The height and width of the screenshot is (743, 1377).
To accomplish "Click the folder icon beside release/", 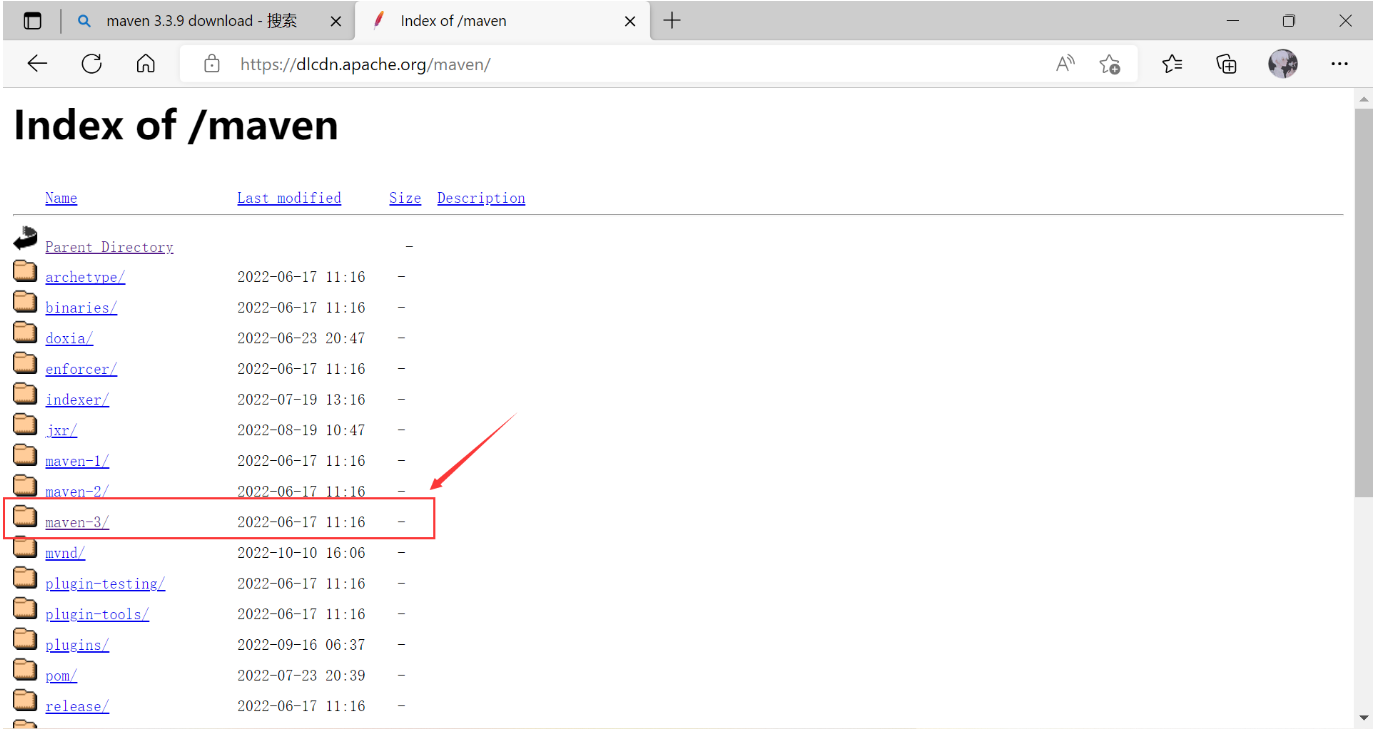I will [25, 701].
